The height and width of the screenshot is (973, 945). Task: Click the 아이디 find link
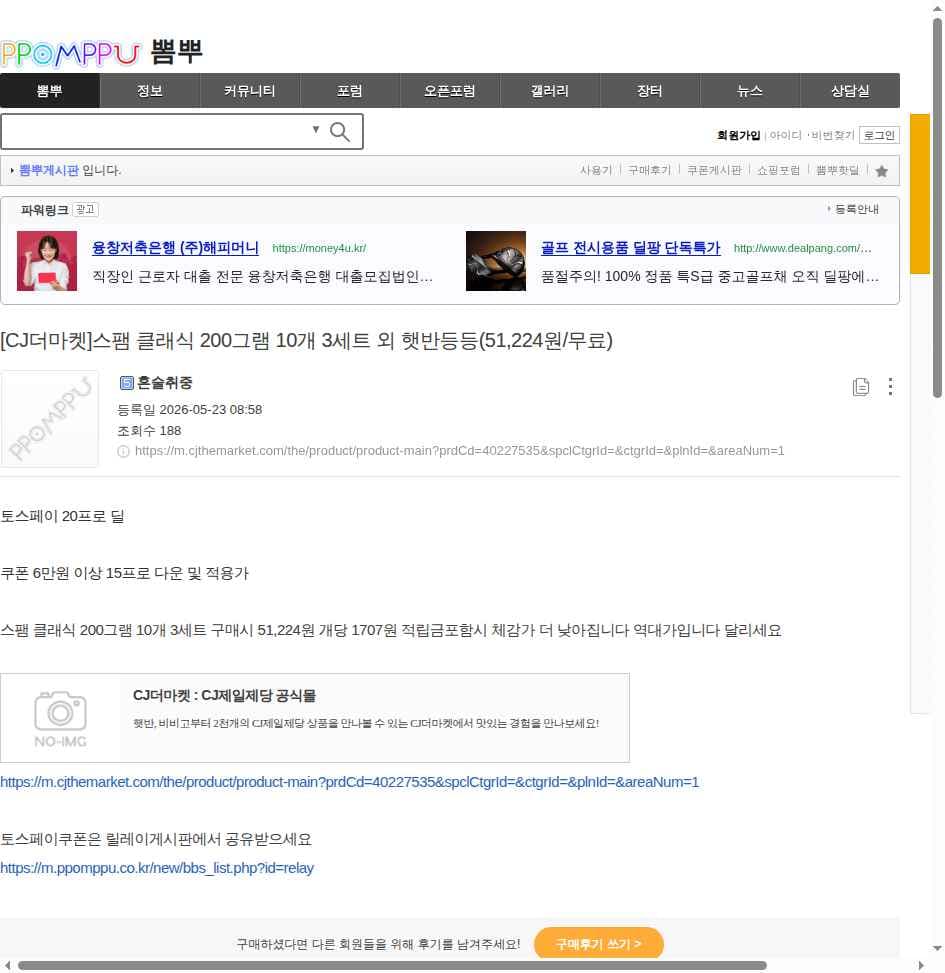(786, 135)
